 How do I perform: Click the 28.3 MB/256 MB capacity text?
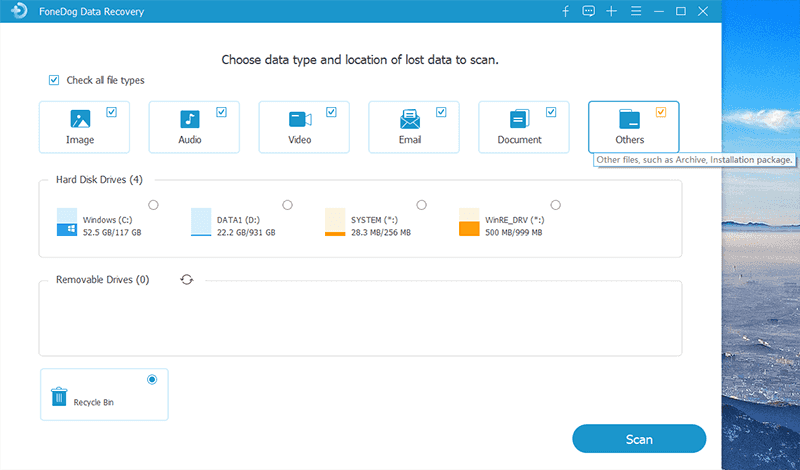pos(381,232)
